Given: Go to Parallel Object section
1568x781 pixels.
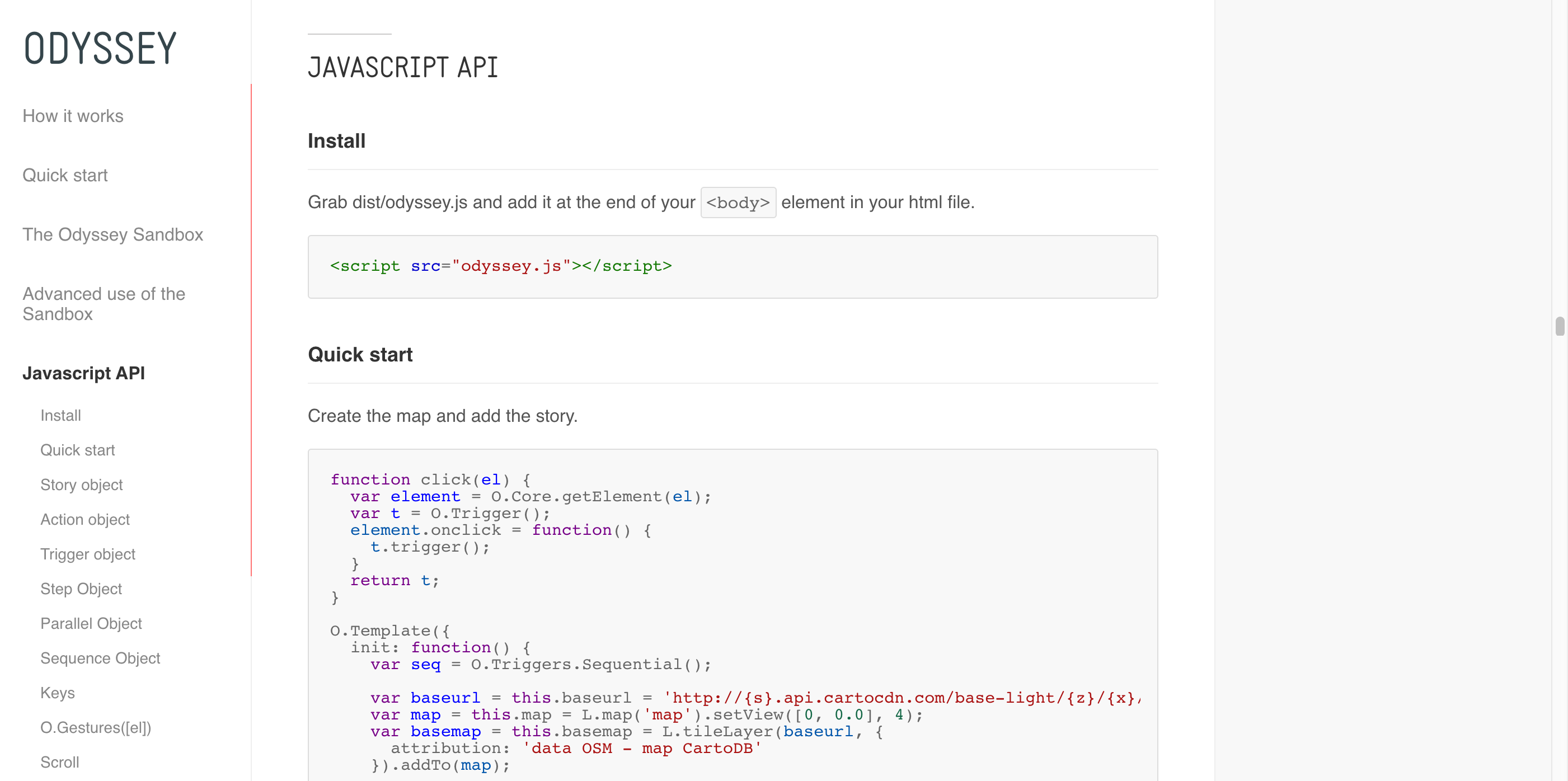Looking at the screenshot, I should click(x=91, y=623).
